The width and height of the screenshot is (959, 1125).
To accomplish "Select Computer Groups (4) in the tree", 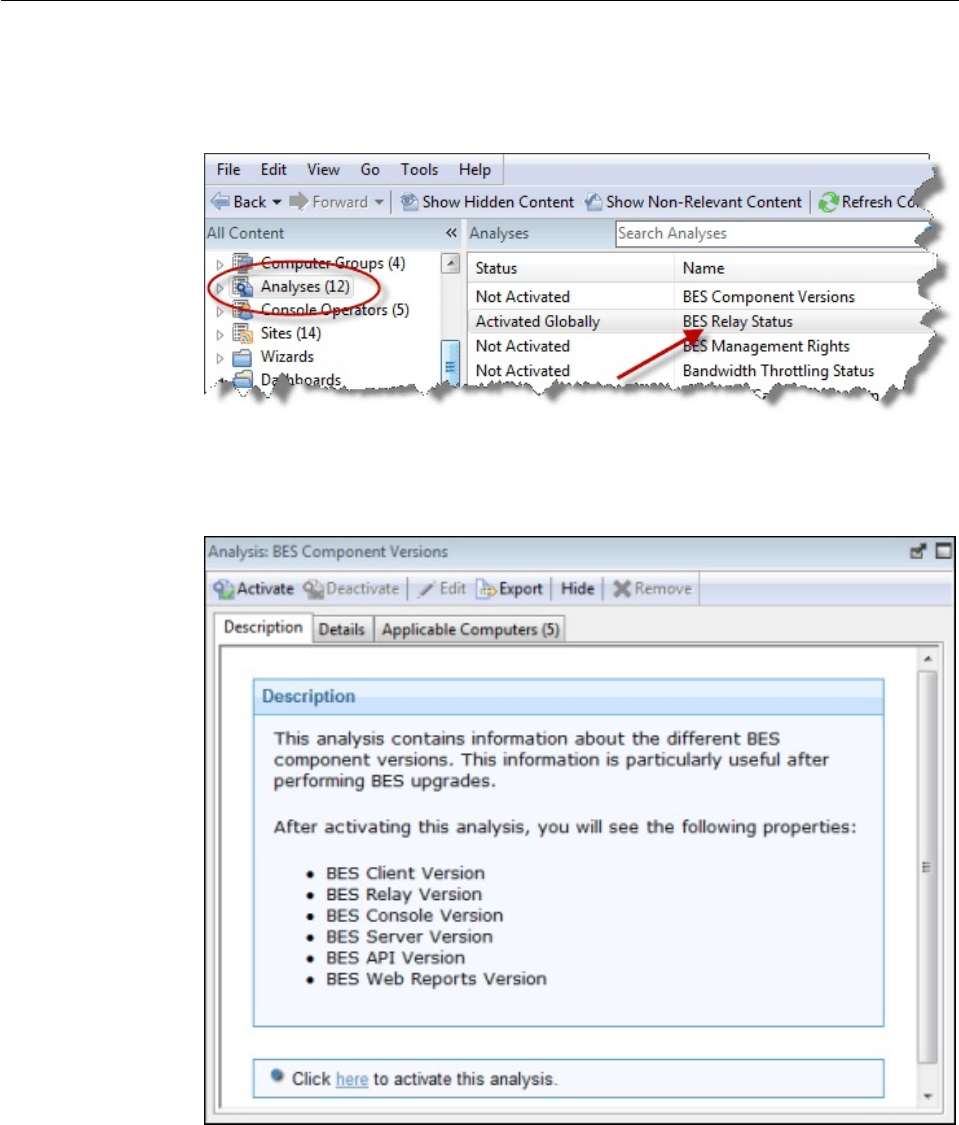I will [x=333, y=263].
